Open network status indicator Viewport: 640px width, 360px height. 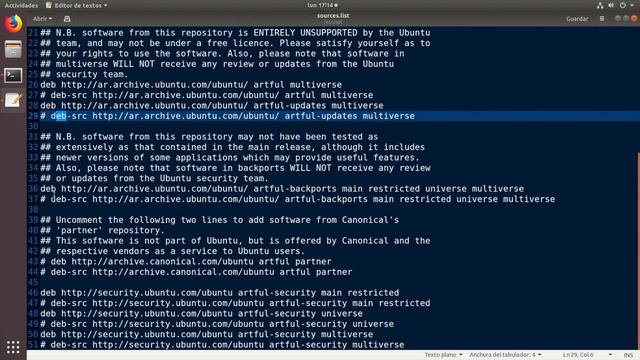click(600, 5)
